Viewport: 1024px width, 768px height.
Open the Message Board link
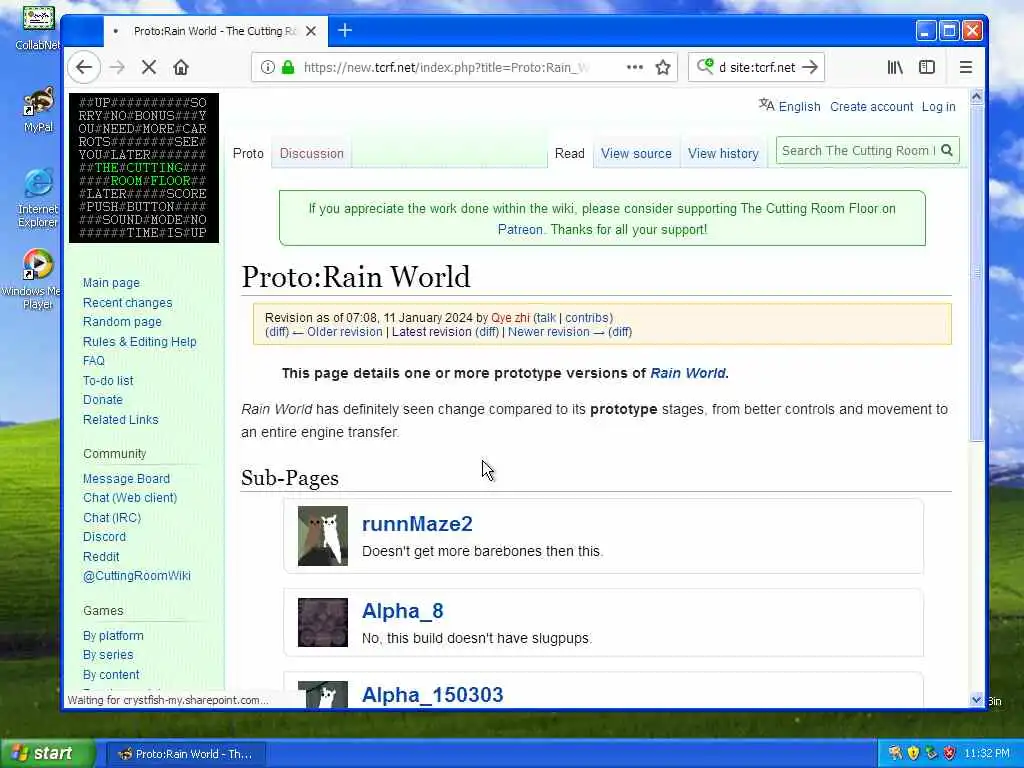(x=126, y=479)
